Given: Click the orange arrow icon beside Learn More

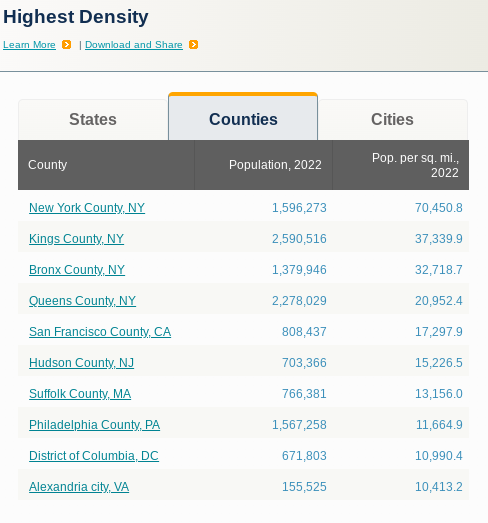Looking at the screenshot, I should (x=66, y=45).
